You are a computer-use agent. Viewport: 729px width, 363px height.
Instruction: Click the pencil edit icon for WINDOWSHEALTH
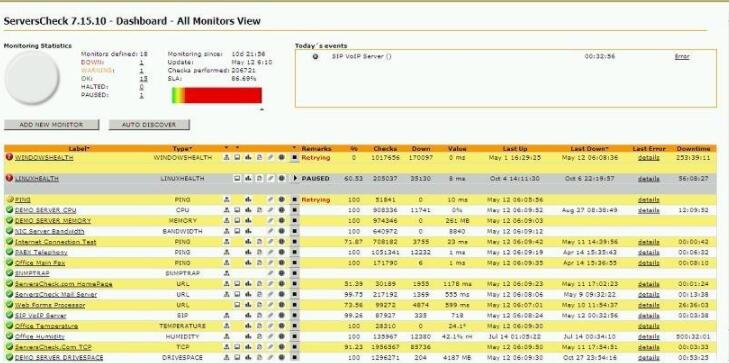point(271,158)
